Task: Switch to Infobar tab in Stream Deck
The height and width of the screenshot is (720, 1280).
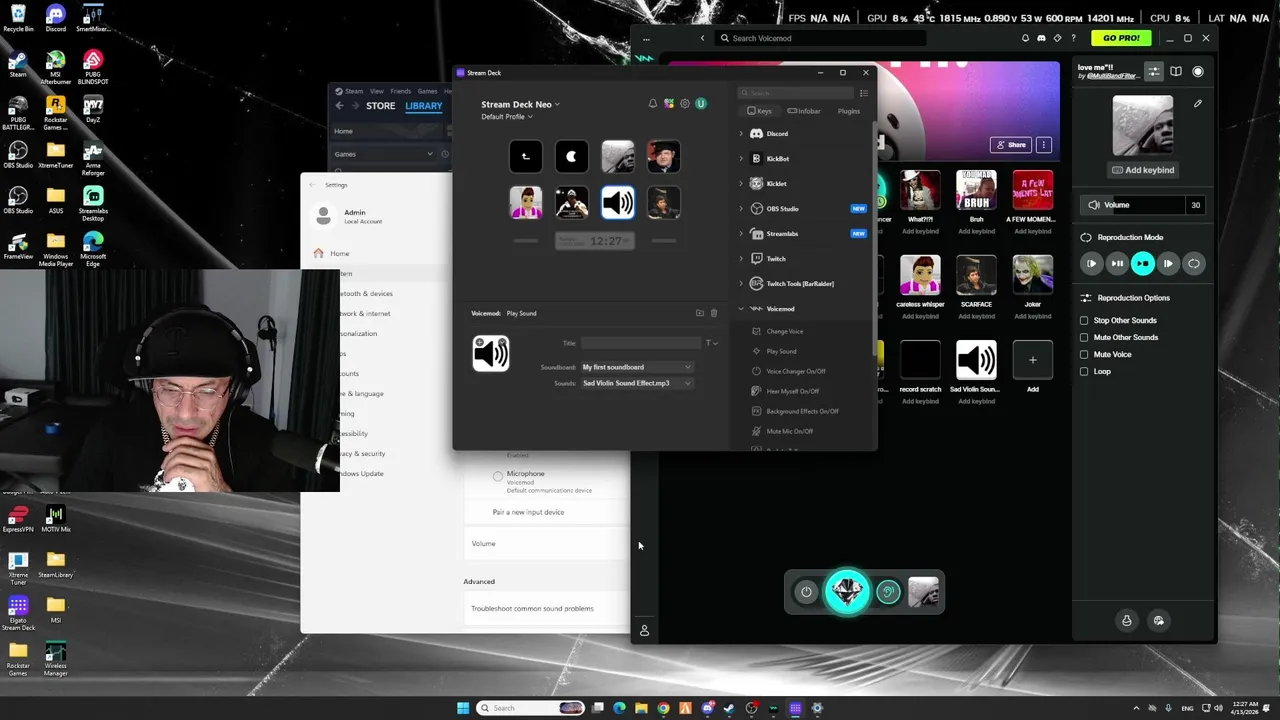Action: coord(804,111)
